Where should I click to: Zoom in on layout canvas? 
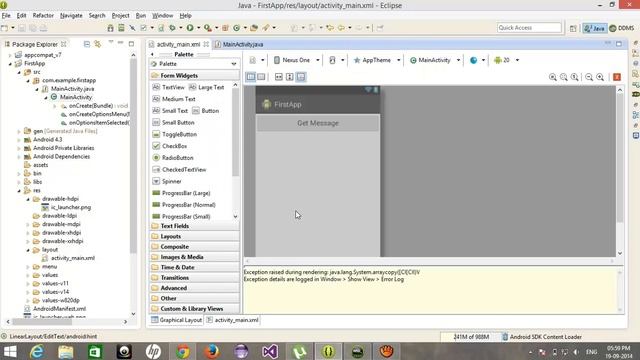pos(600,77)
